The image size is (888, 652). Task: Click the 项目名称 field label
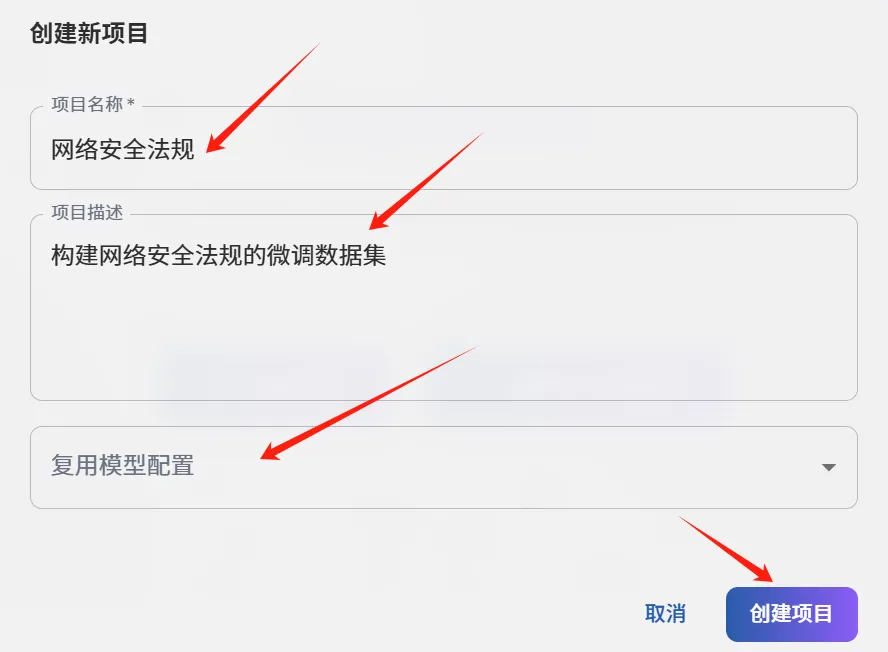87,104
